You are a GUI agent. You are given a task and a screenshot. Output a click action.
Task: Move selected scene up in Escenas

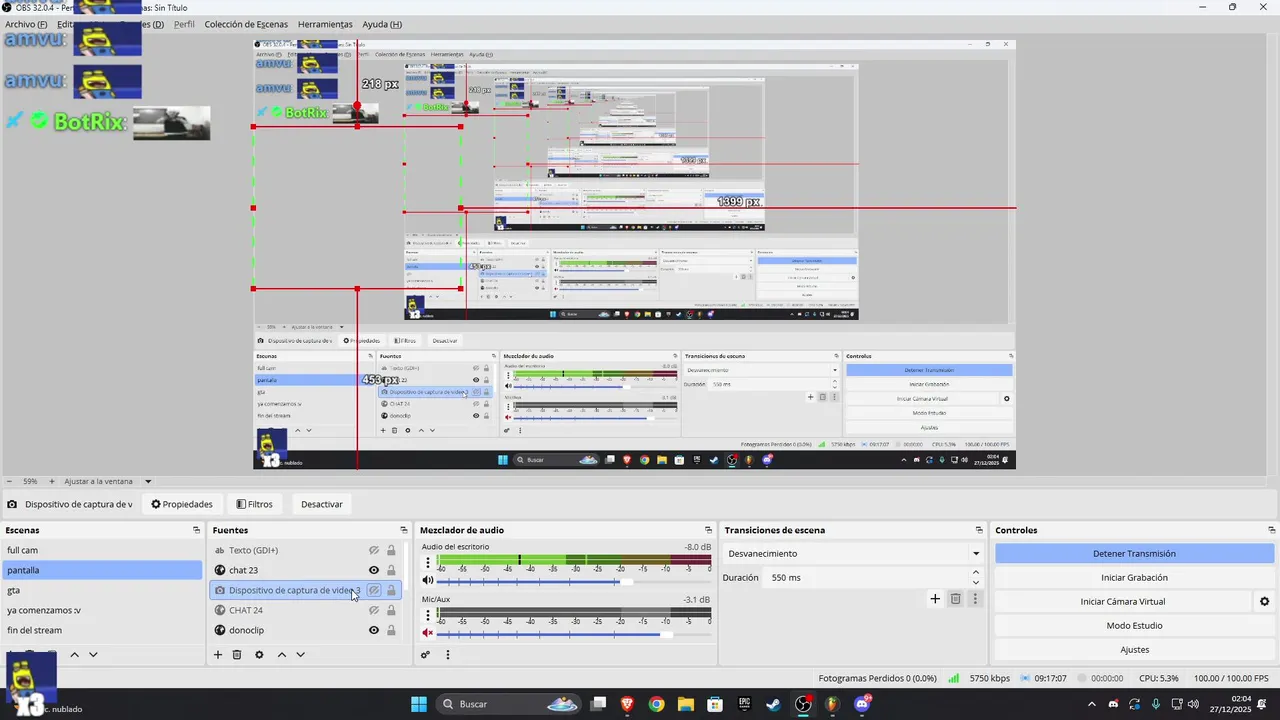click(74, 655)
